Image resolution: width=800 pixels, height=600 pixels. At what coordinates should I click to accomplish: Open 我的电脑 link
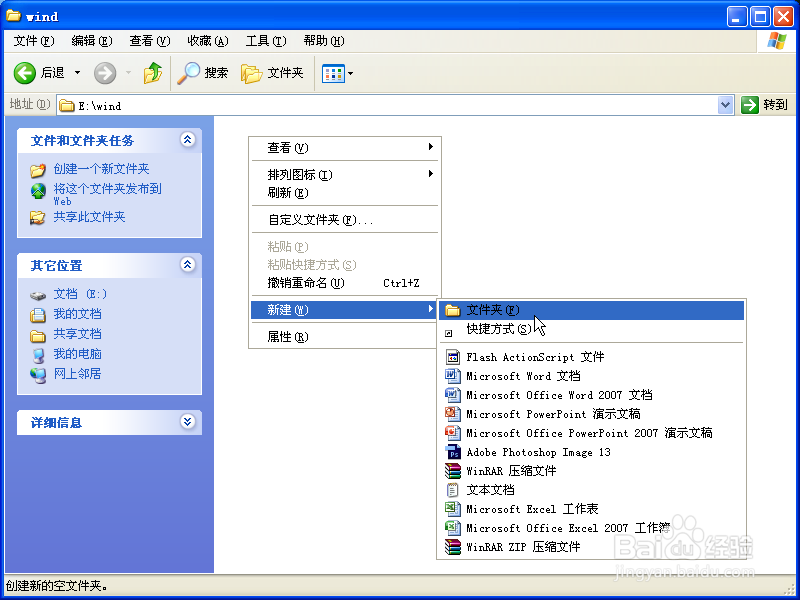pyautogui.click(x=78, y=354)
